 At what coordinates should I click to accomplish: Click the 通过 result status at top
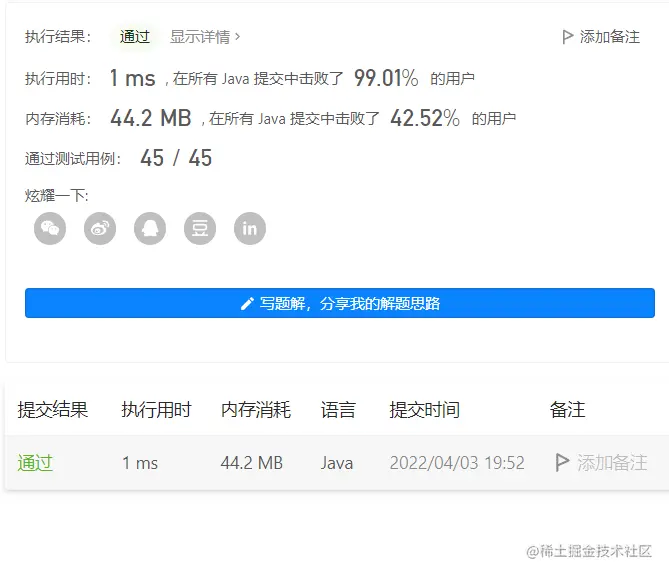[x=135, y=37]
